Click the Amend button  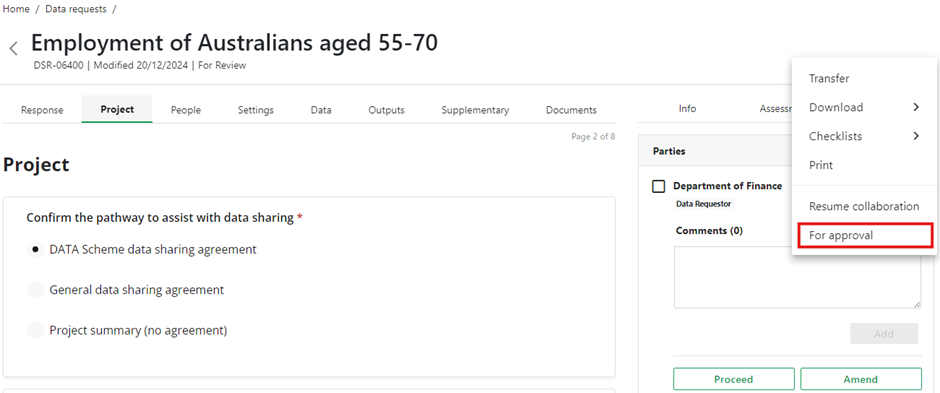click(860, 379)
